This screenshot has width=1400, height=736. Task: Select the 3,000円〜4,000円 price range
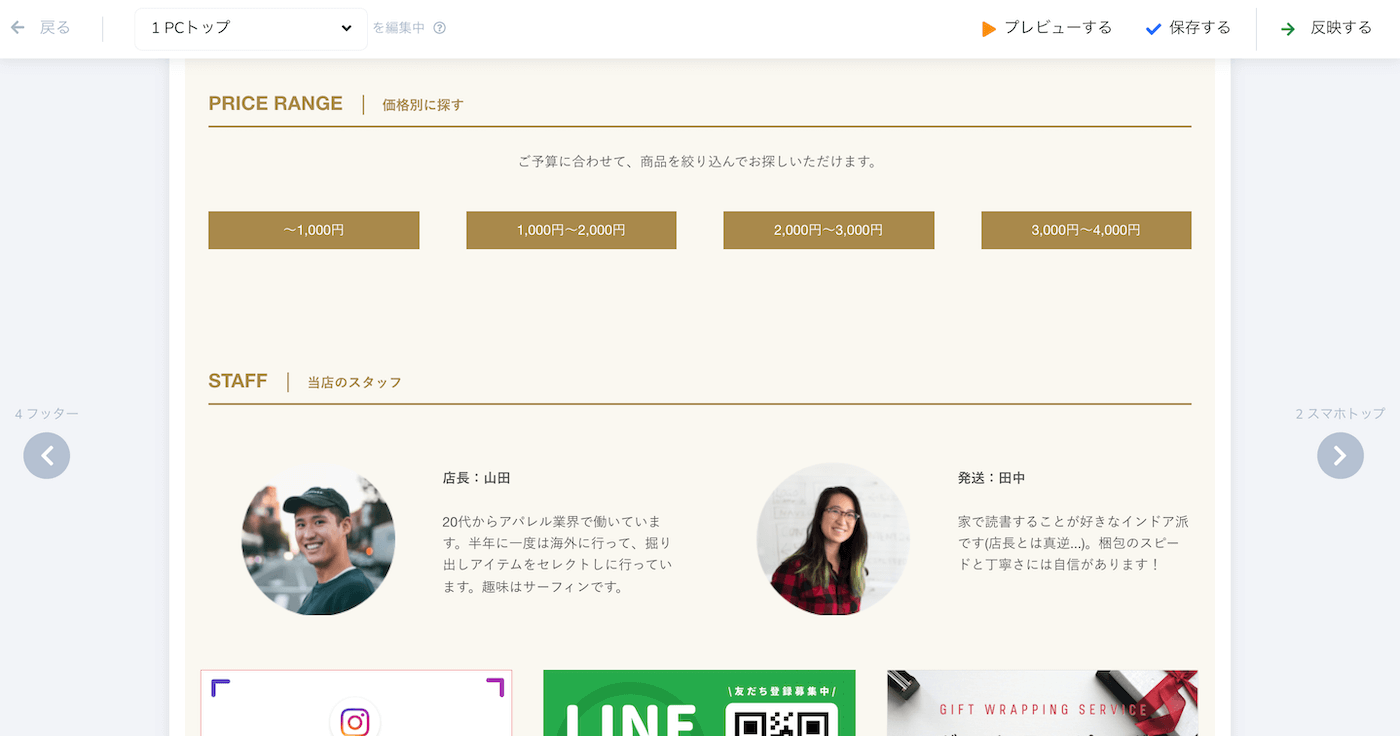pos(1086,230)
